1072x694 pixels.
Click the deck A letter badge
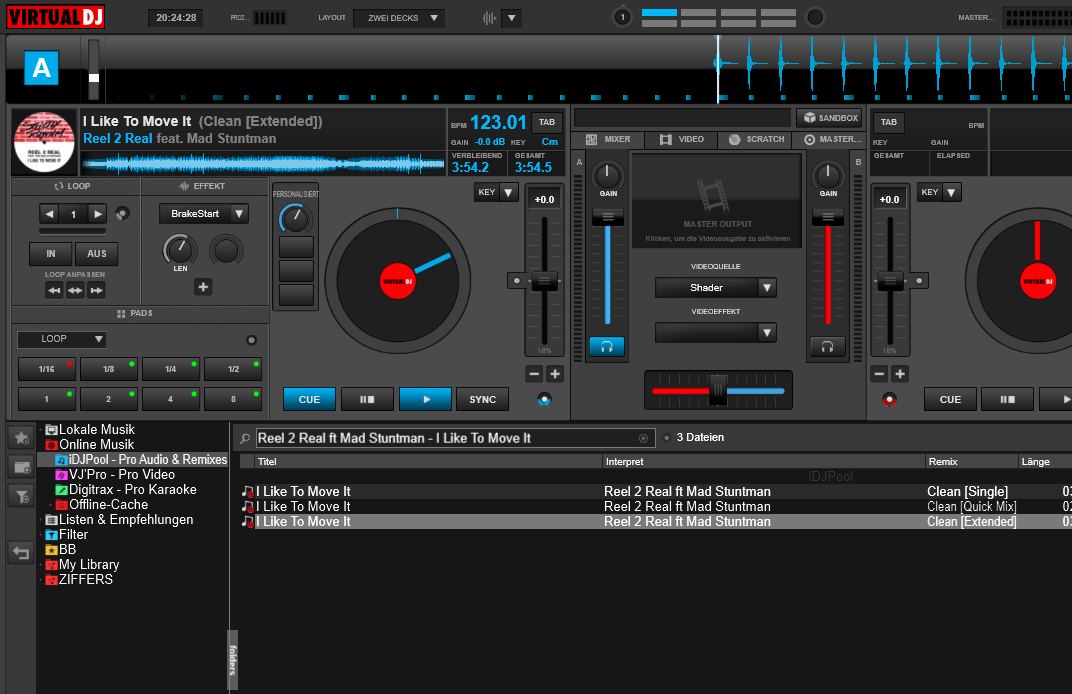(41, 68)
